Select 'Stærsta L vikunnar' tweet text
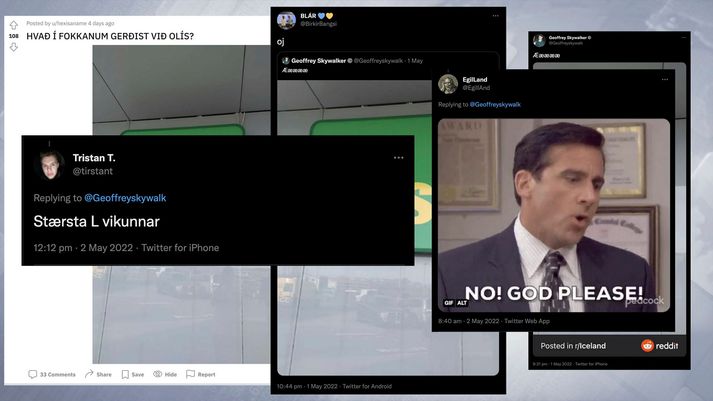The width and height of the screenshot is (713, 401). coord(96,221)
